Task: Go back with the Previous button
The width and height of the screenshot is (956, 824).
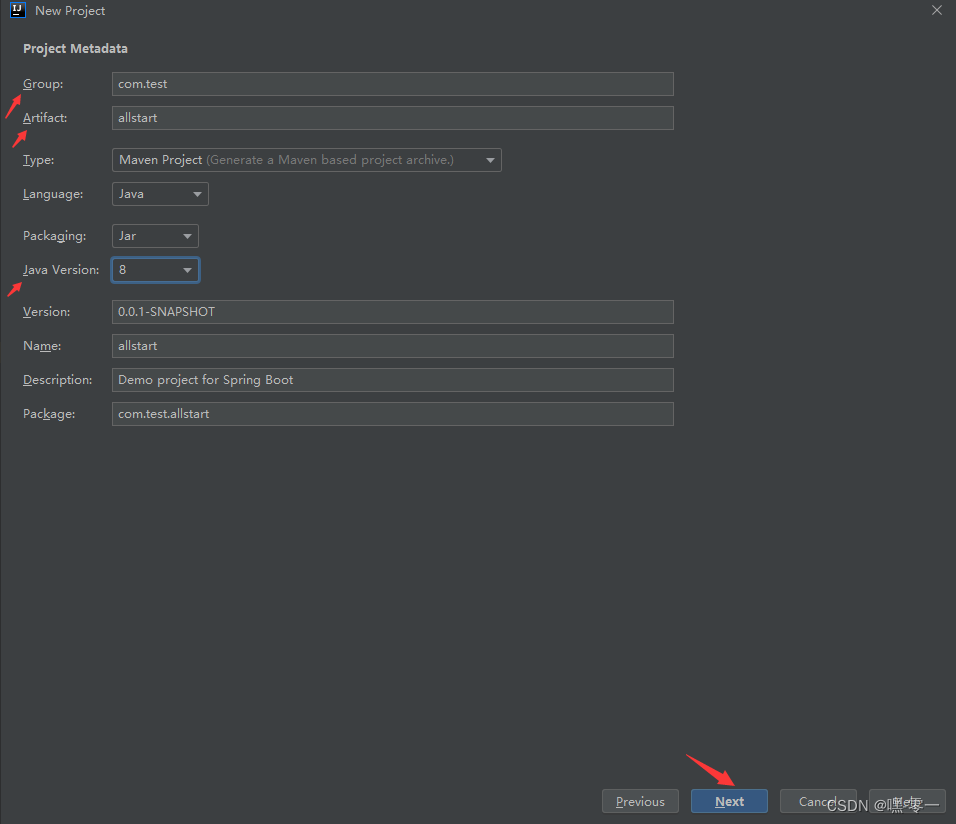Action: click(x=640, y=801)
